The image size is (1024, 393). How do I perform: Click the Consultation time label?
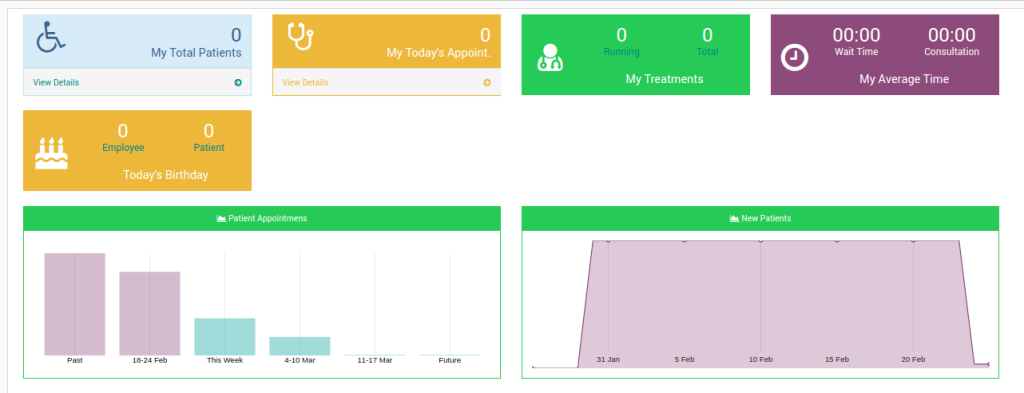(x=952, y=52)
